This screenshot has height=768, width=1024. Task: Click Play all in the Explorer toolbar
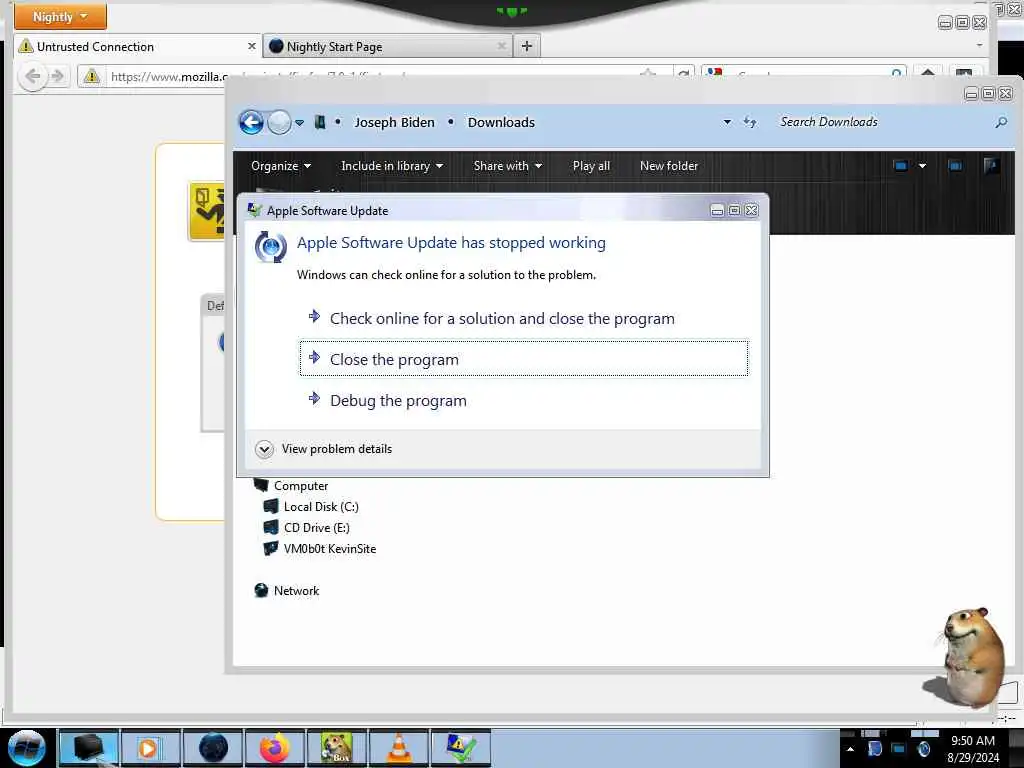[591, 166]
